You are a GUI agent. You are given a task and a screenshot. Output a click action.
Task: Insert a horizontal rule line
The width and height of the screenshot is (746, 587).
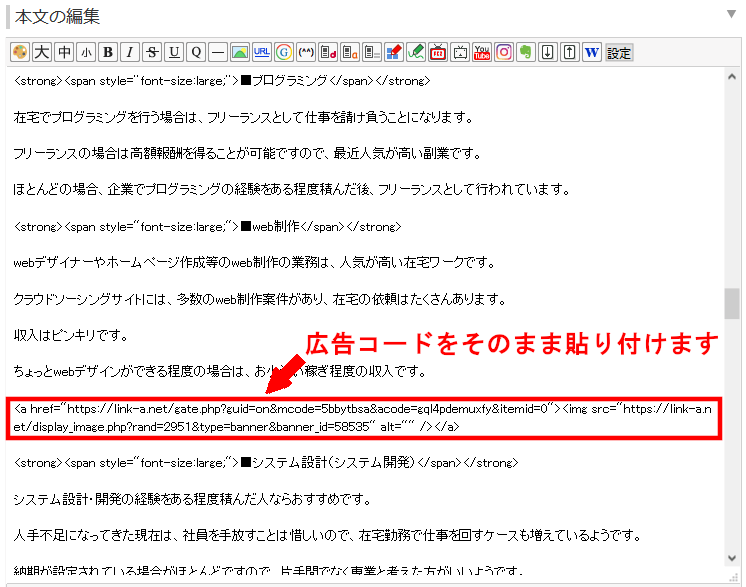pos(218,52)
